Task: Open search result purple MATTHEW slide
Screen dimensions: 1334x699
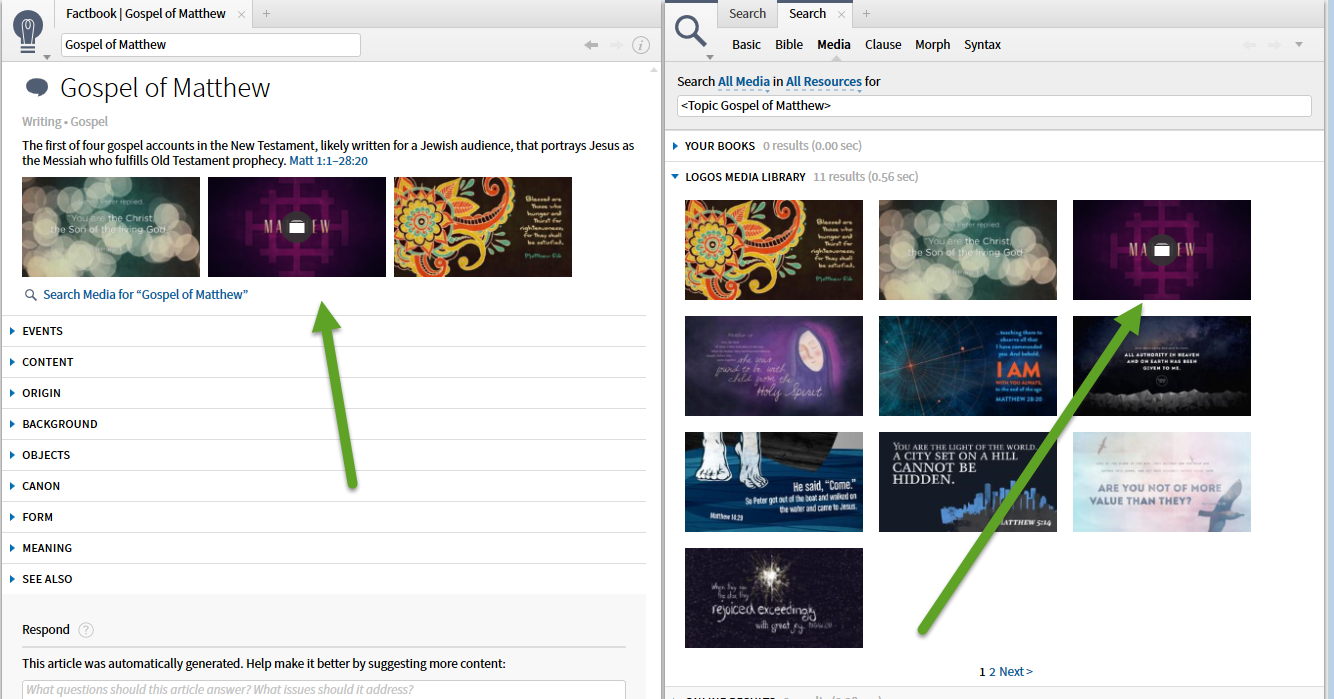Action: click(x=1162, y=250)
